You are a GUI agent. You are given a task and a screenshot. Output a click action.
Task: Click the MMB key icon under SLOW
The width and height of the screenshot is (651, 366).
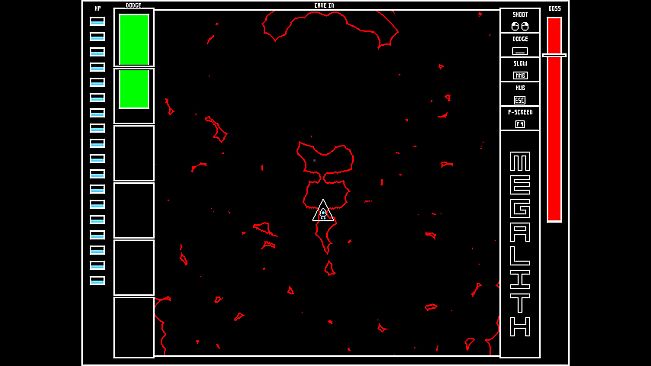[520, 76]
